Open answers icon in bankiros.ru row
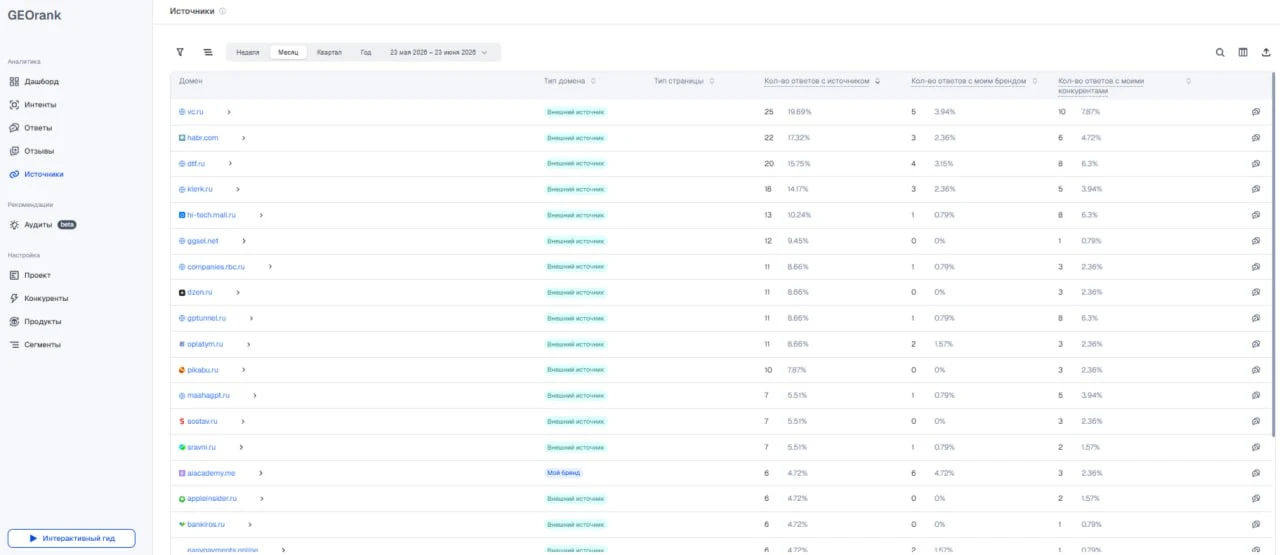Image resolution: width=1280 pixels, height=555 pixels. coord(1255,524)
